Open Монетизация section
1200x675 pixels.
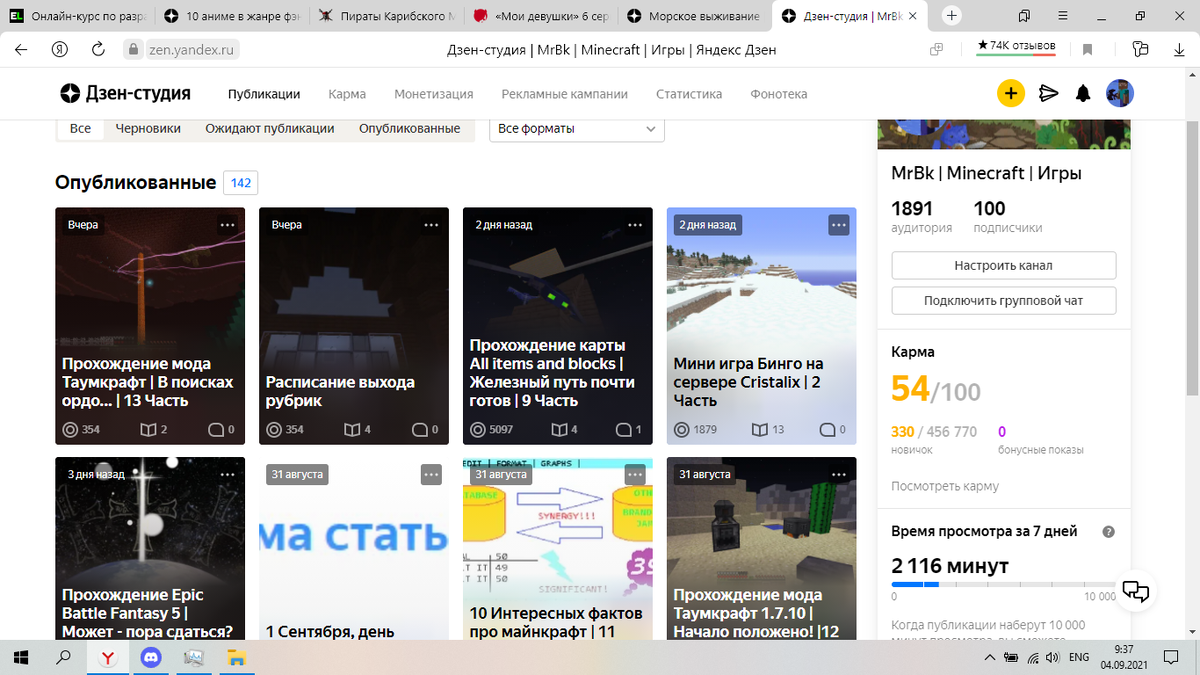pos(433,94)
